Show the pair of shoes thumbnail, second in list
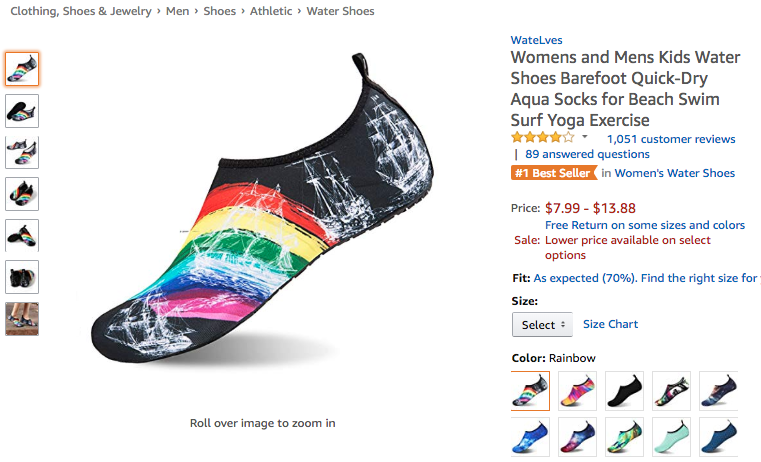This screenshot has width=761, height=462. 22,110
